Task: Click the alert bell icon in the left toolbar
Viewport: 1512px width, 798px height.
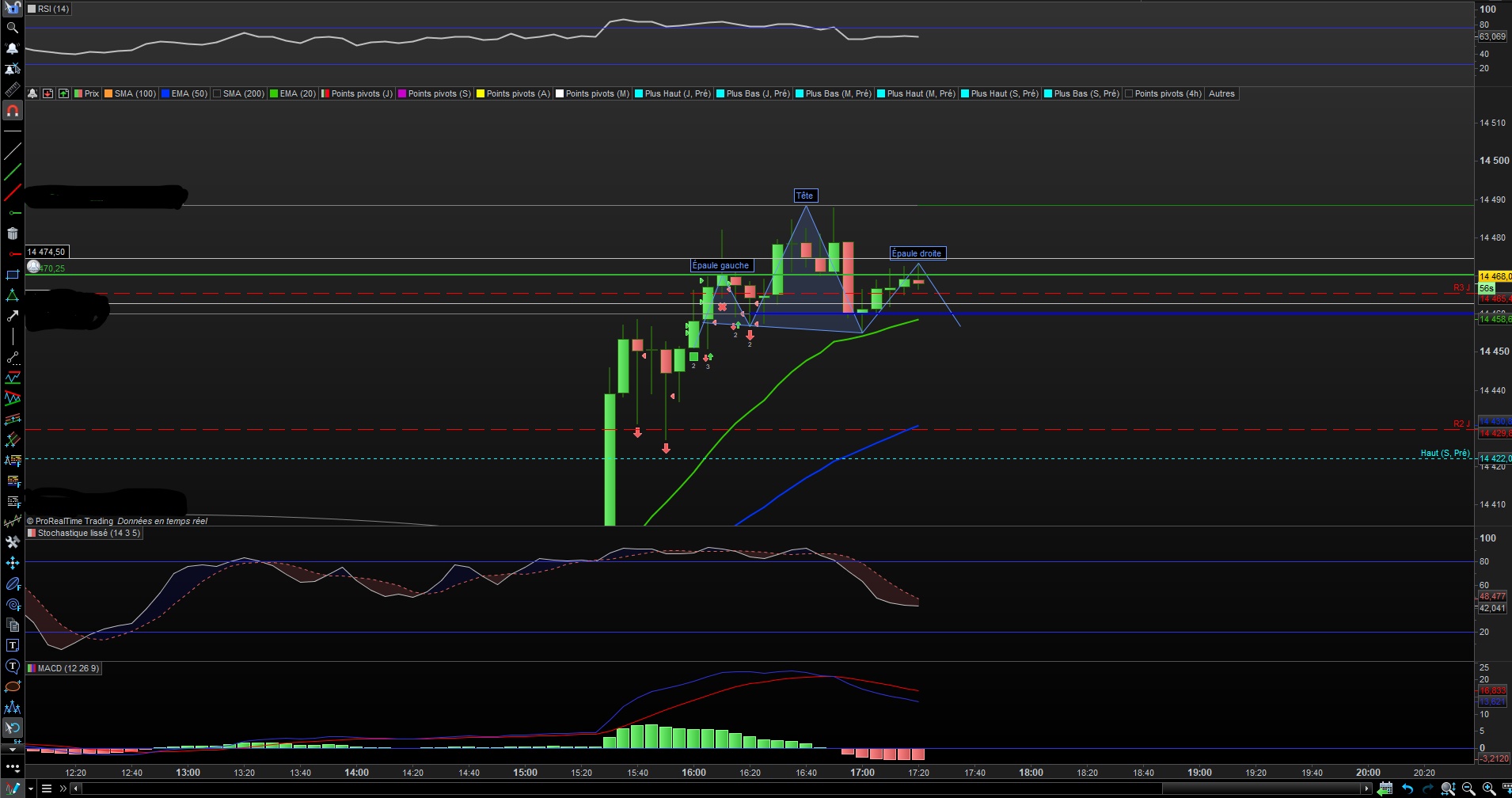Action: click(x=12, y=48)
